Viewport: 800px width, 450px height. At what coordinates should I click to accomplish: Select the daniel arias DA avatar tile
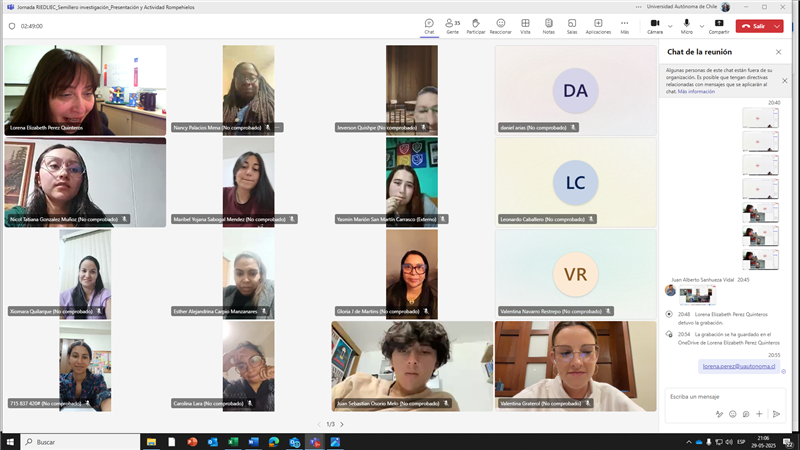[x=576, y=90]
